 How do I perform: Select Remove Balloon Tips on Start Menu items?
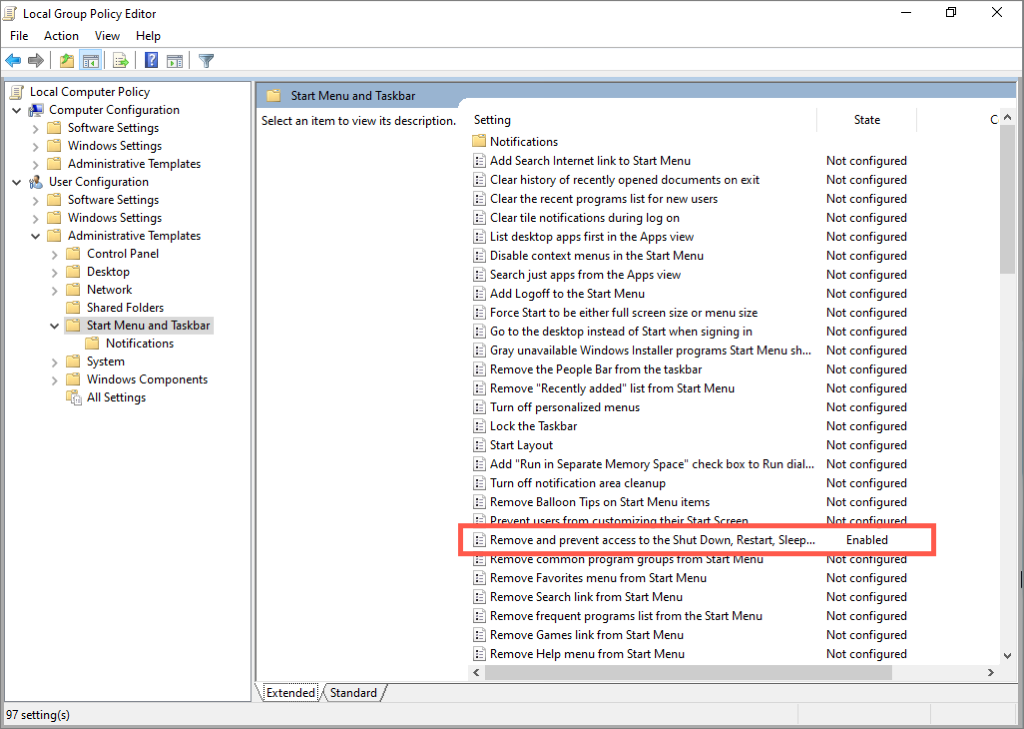pyautogui.click(x=600, y=502)
